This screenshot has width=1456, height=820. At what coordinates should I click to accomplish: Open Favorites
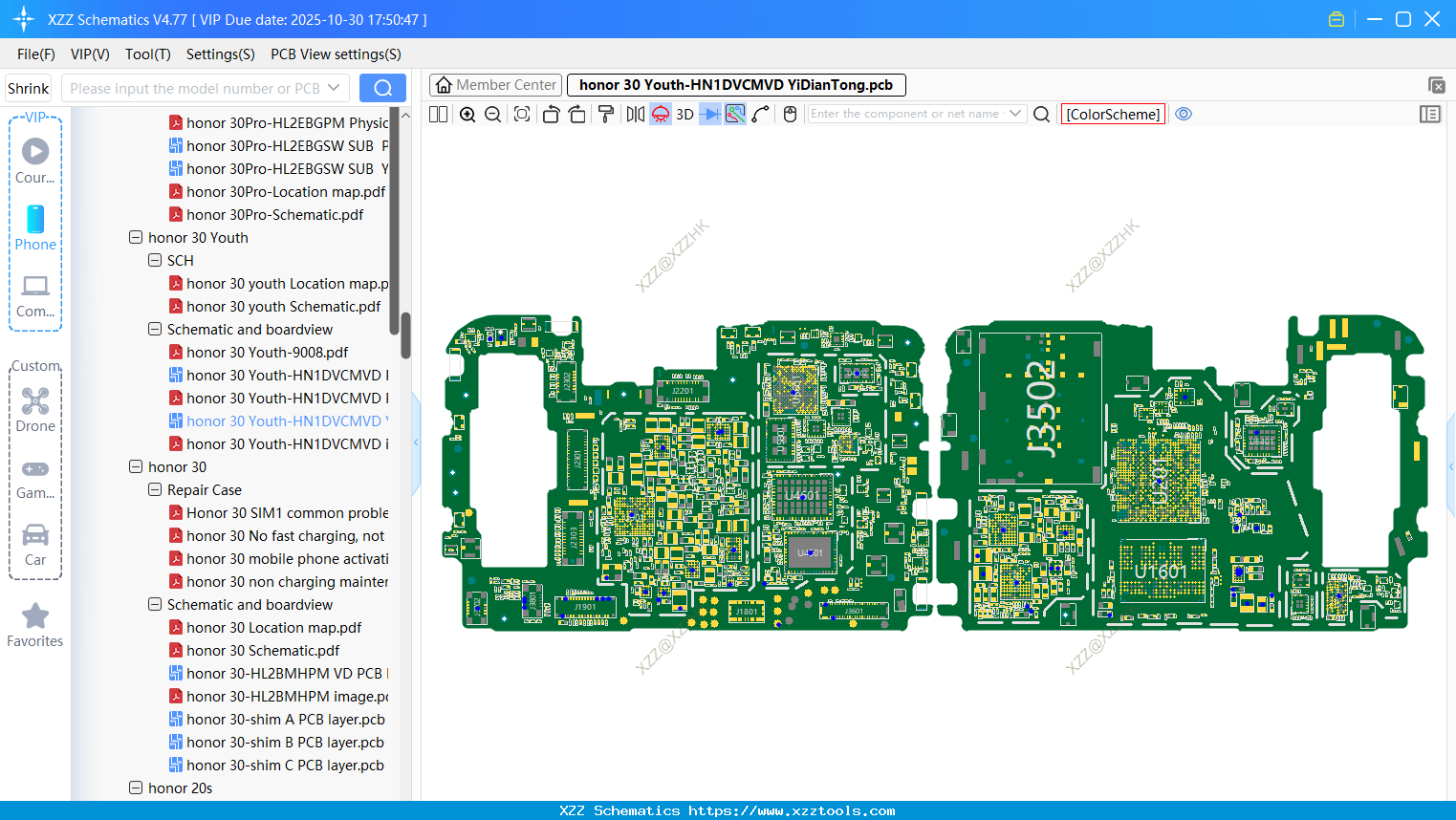coord(35,626)
